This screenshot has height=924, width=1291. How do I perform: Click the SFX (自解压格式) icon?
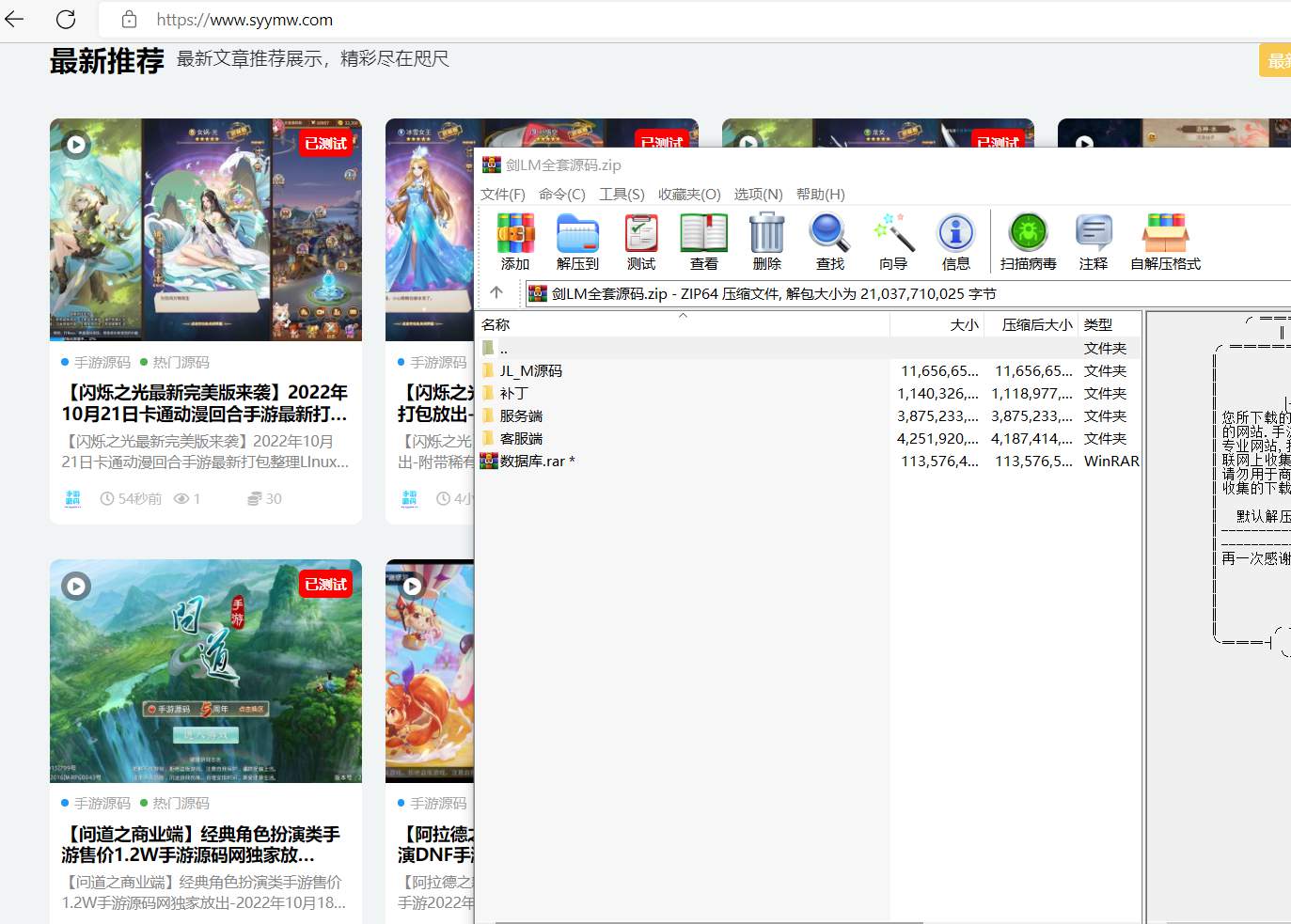(x=1166, y=233)
